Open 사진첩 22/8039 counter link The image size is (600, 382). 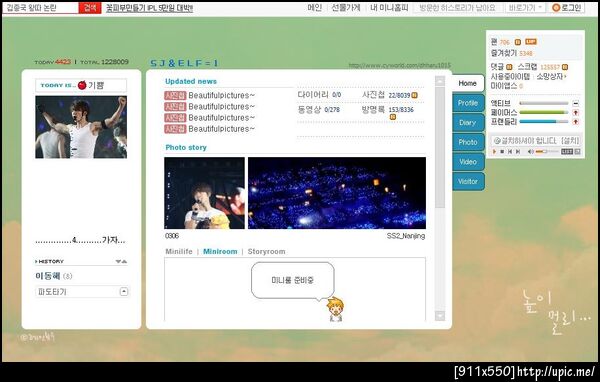(386, 95)
